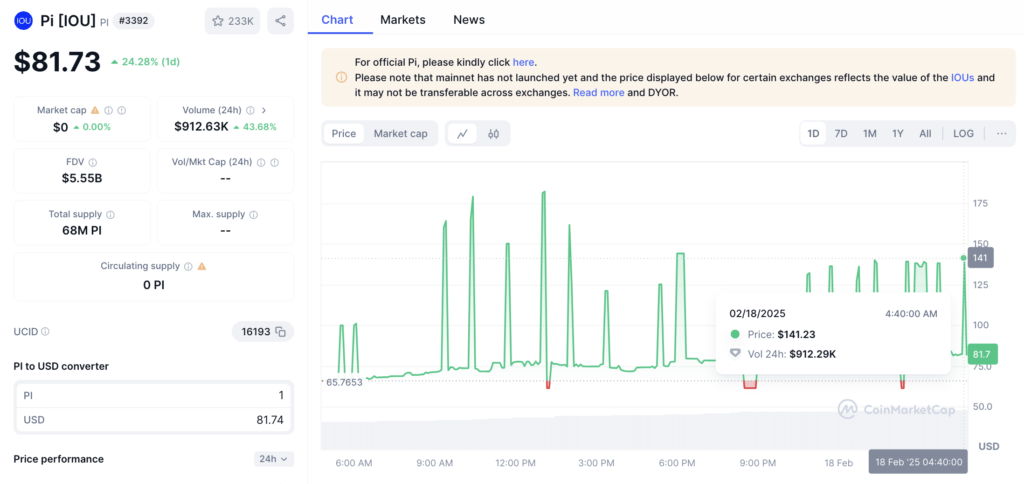Switch to candlestick chart icon

tap(493, 134)
